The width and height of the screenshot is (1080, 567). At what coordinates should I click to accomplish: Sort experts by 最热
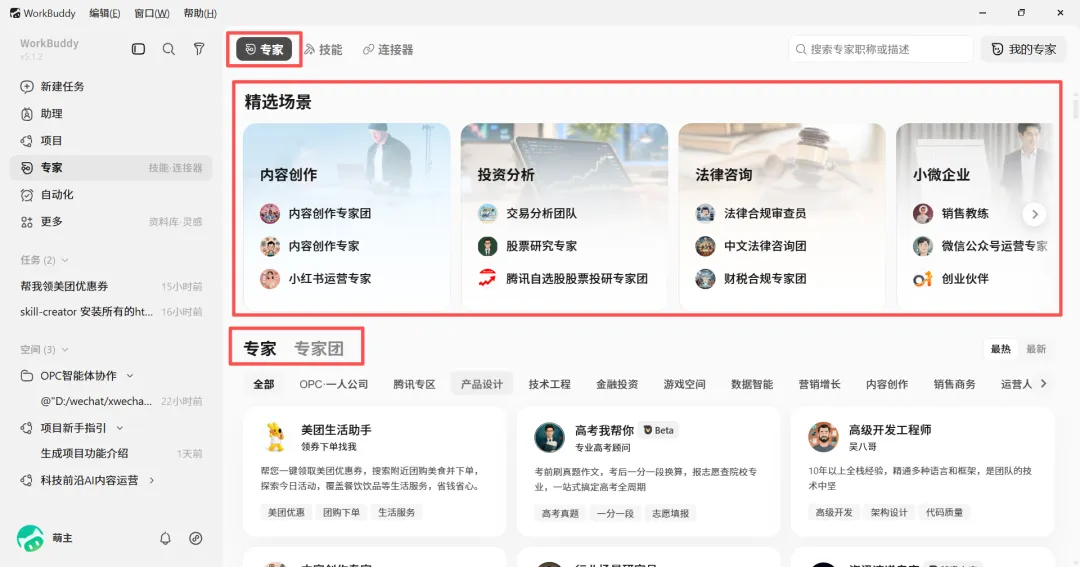point(1001,349)
